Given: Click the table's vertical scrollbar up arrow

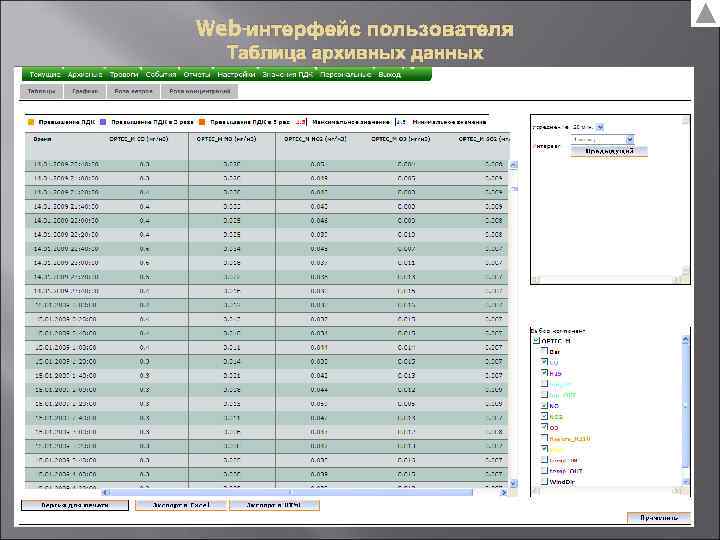Looking at the screenshot, I should 514,165.
